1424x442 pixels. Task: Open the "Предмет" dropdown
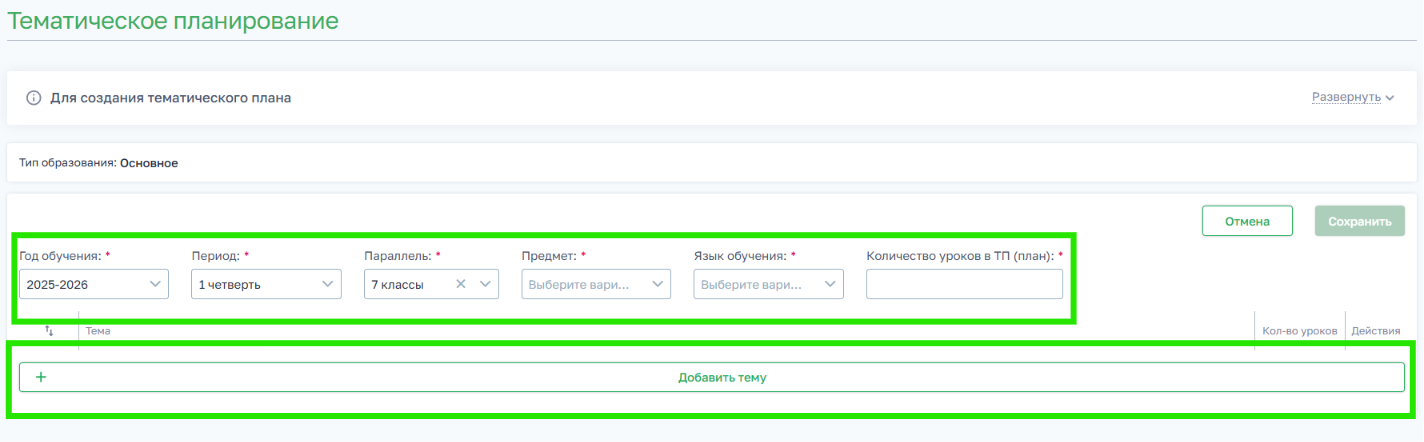point(596,284)
